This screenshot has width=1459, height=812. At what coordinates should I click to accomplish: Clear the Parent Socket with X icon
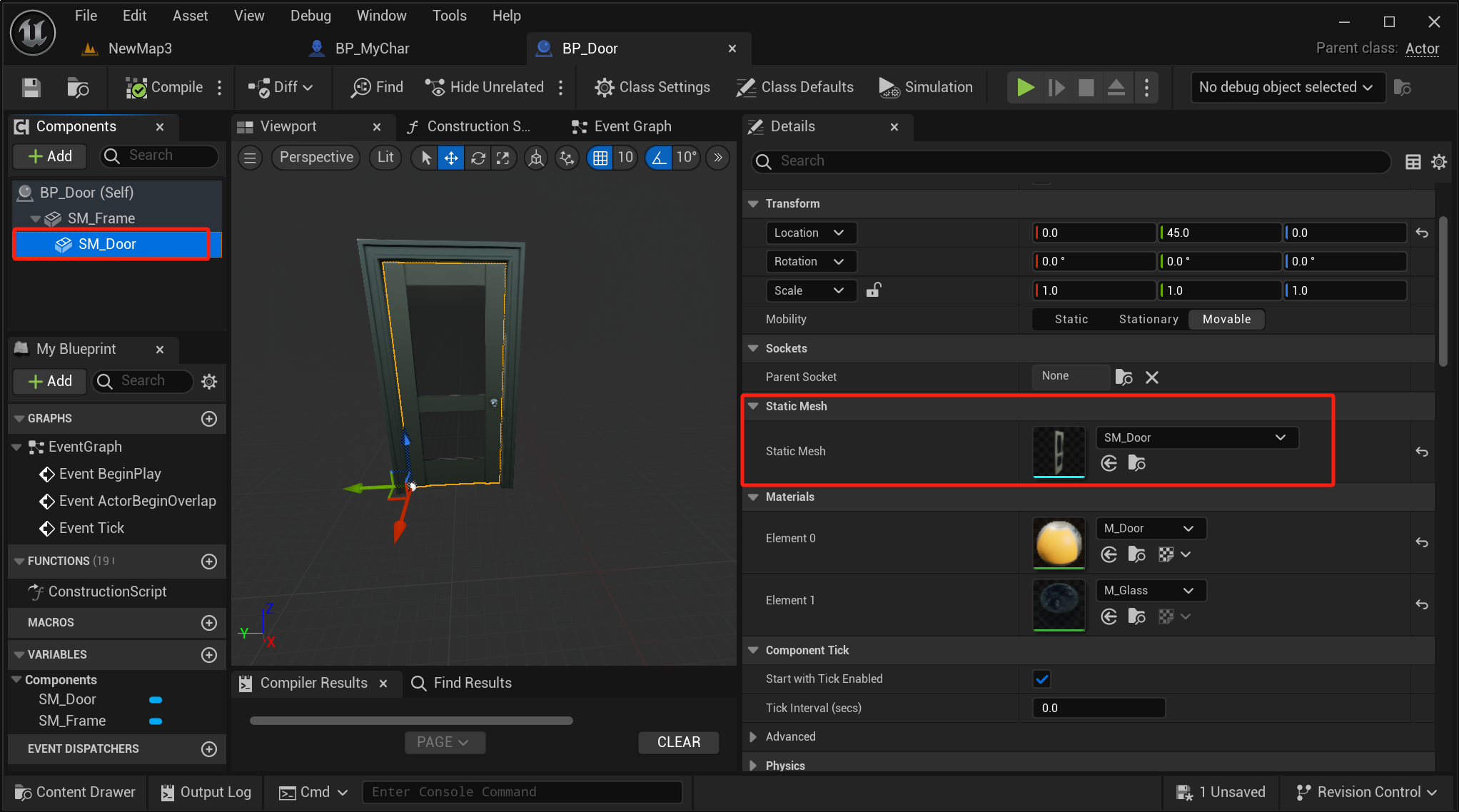tap(1152, 377)
